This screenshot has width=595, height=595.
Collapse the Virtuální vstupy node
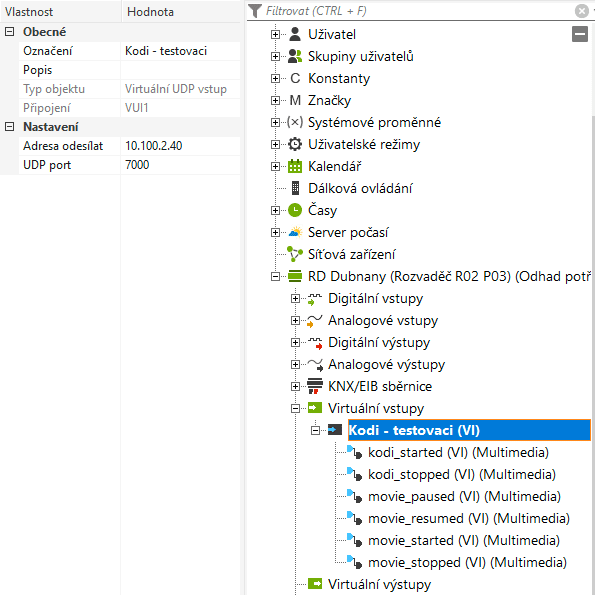click(295, 409)
